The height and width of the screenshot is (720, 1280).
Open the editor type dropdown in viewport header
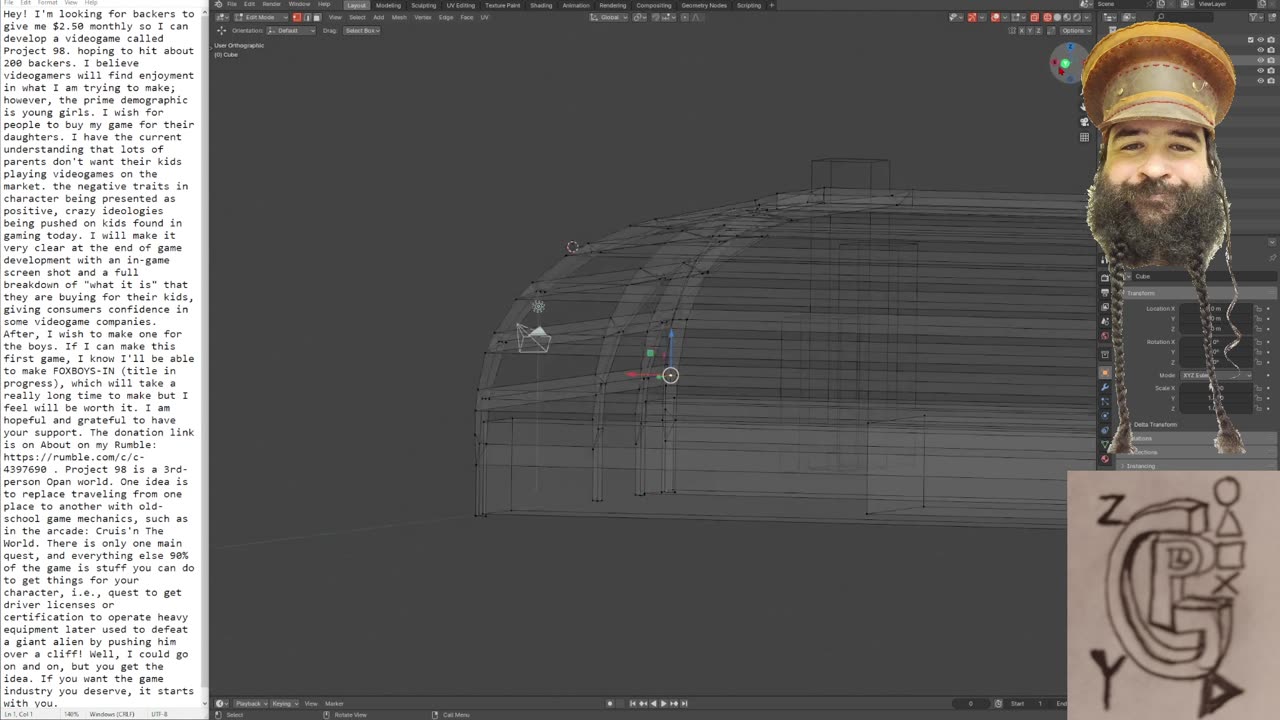pos(222,17)
